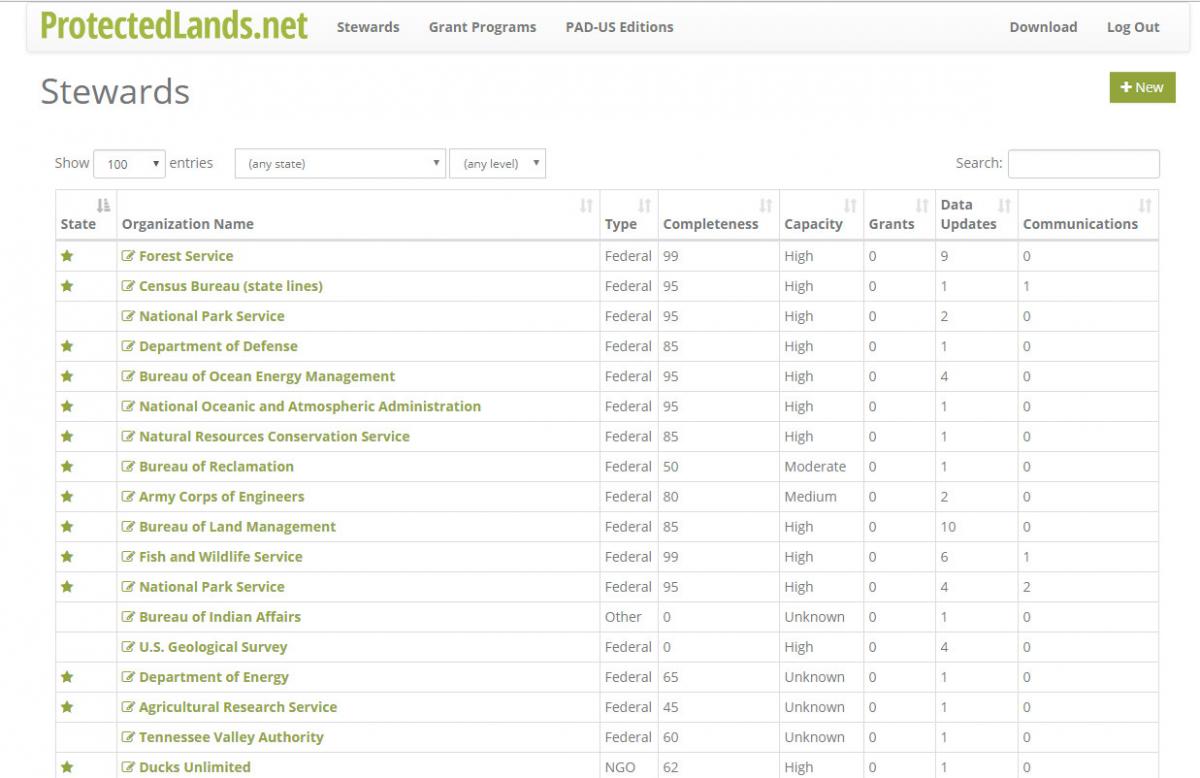1200x778 pixels.
Task: Go to ProtectedLands.net home logo
Action: coord(174,25)
